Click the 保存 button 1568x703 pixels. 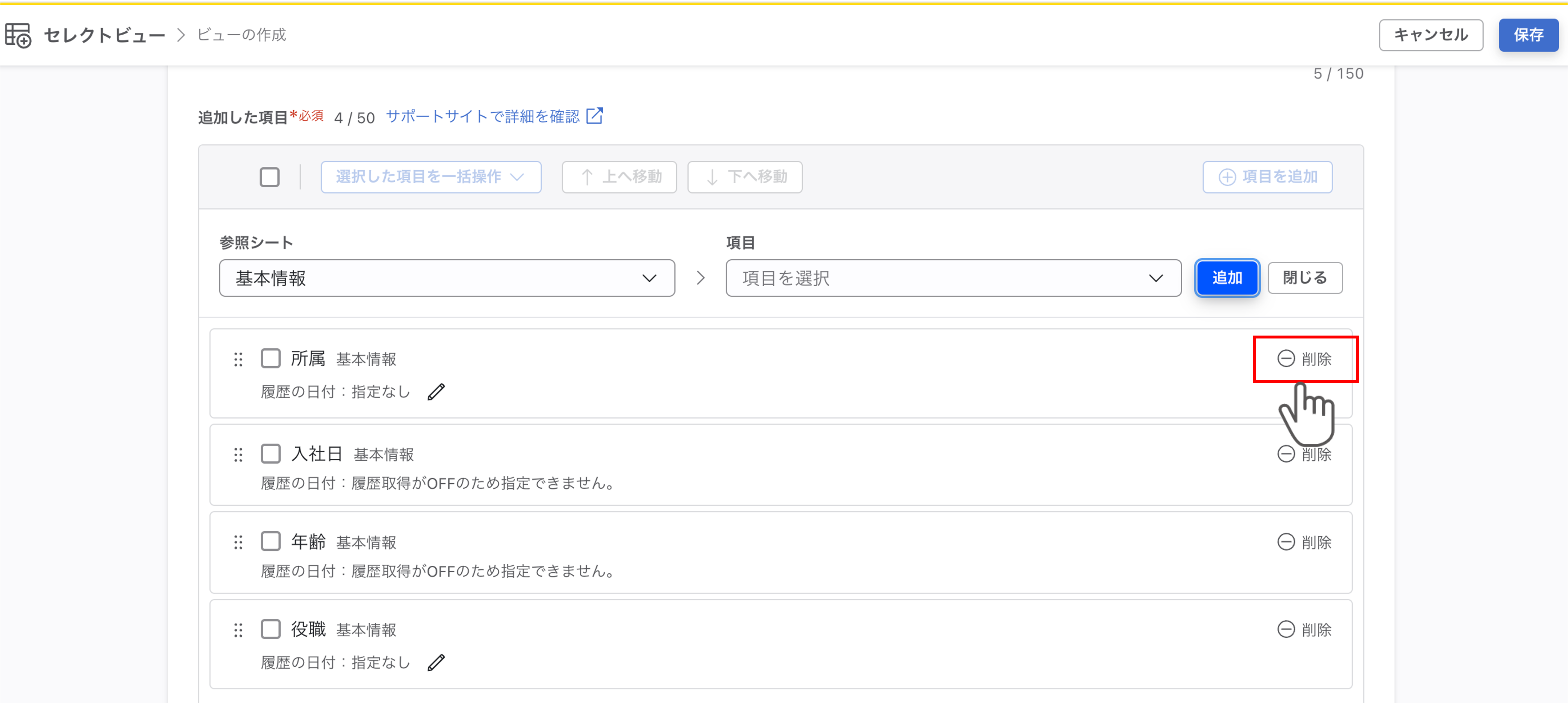1528,35
